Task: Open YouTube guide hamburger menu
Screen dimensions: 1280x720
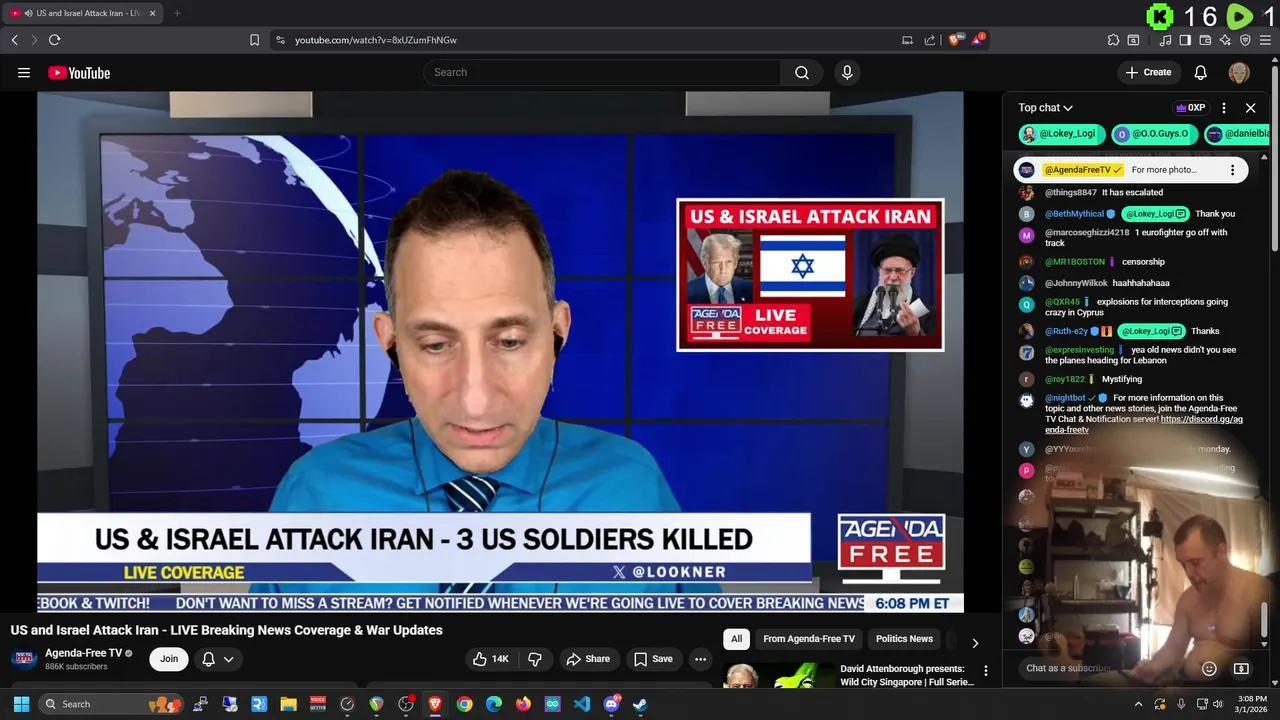Action: [x=24, y=72]
